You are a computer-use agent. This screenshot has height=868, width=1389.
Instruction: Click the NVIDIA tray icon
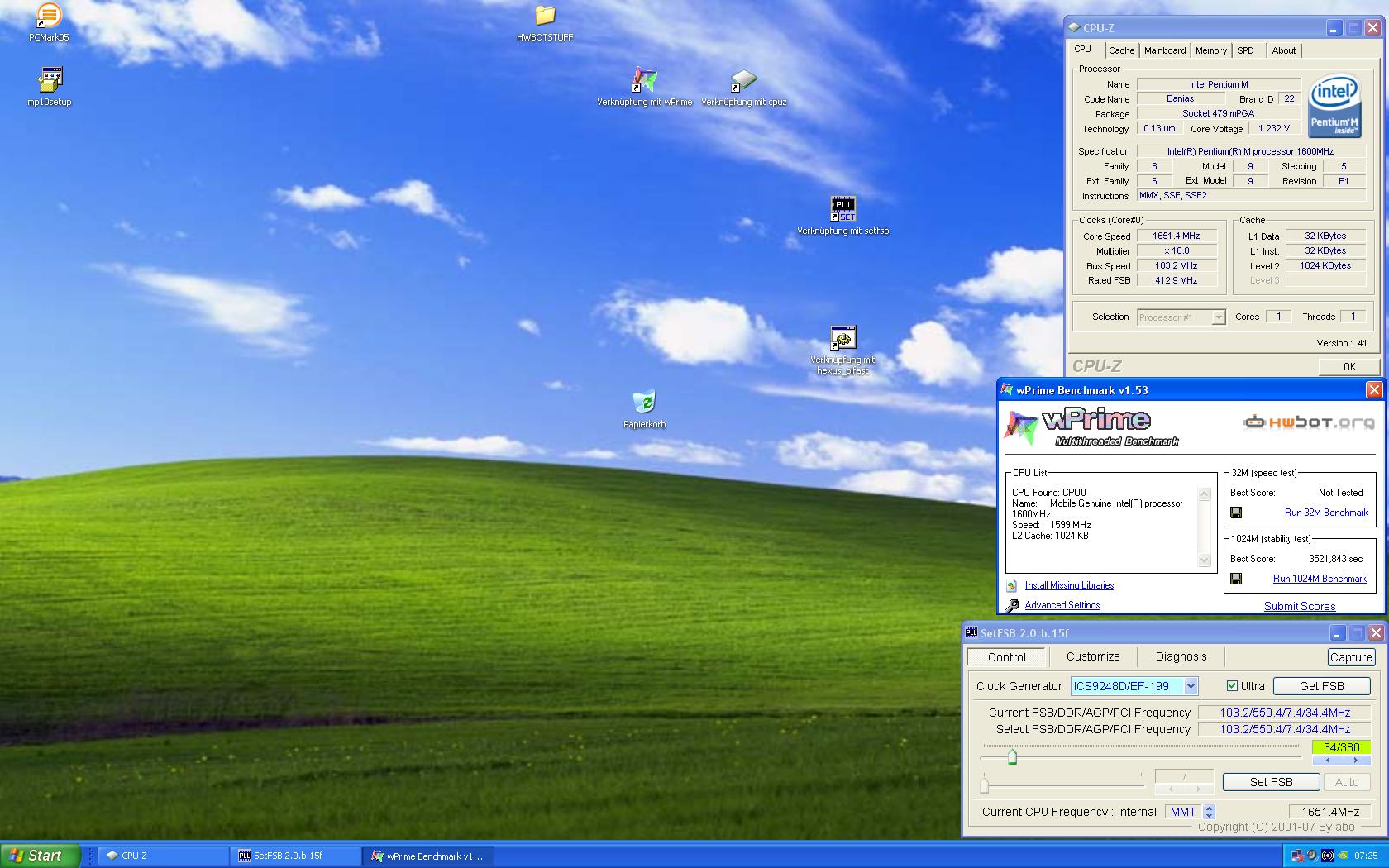(1343, 856)
